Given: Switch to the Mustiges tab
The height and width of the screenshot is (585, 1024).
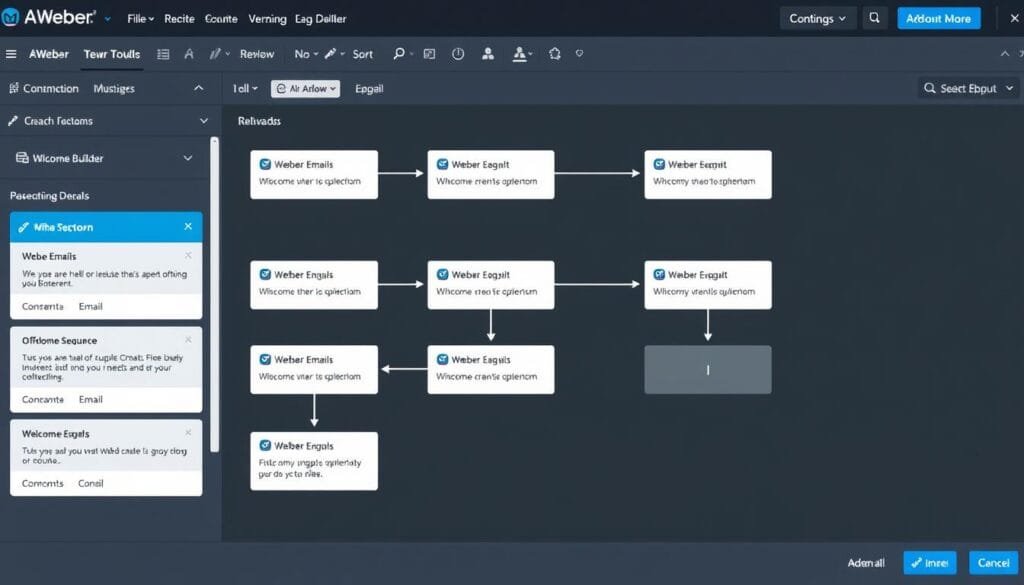Looking at the screenshot, I should click(114, 89).
